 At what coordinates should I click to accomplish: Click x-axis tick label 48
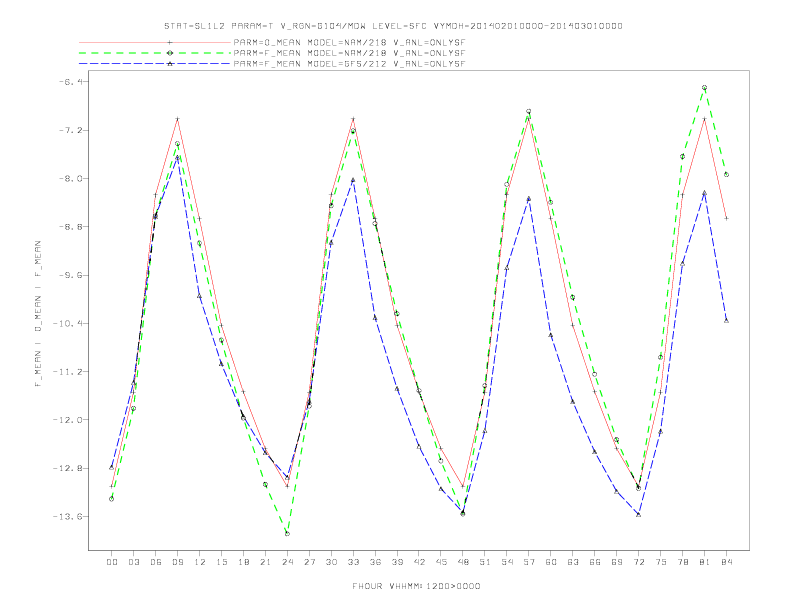pyautogui.click(x=463, y=562)
